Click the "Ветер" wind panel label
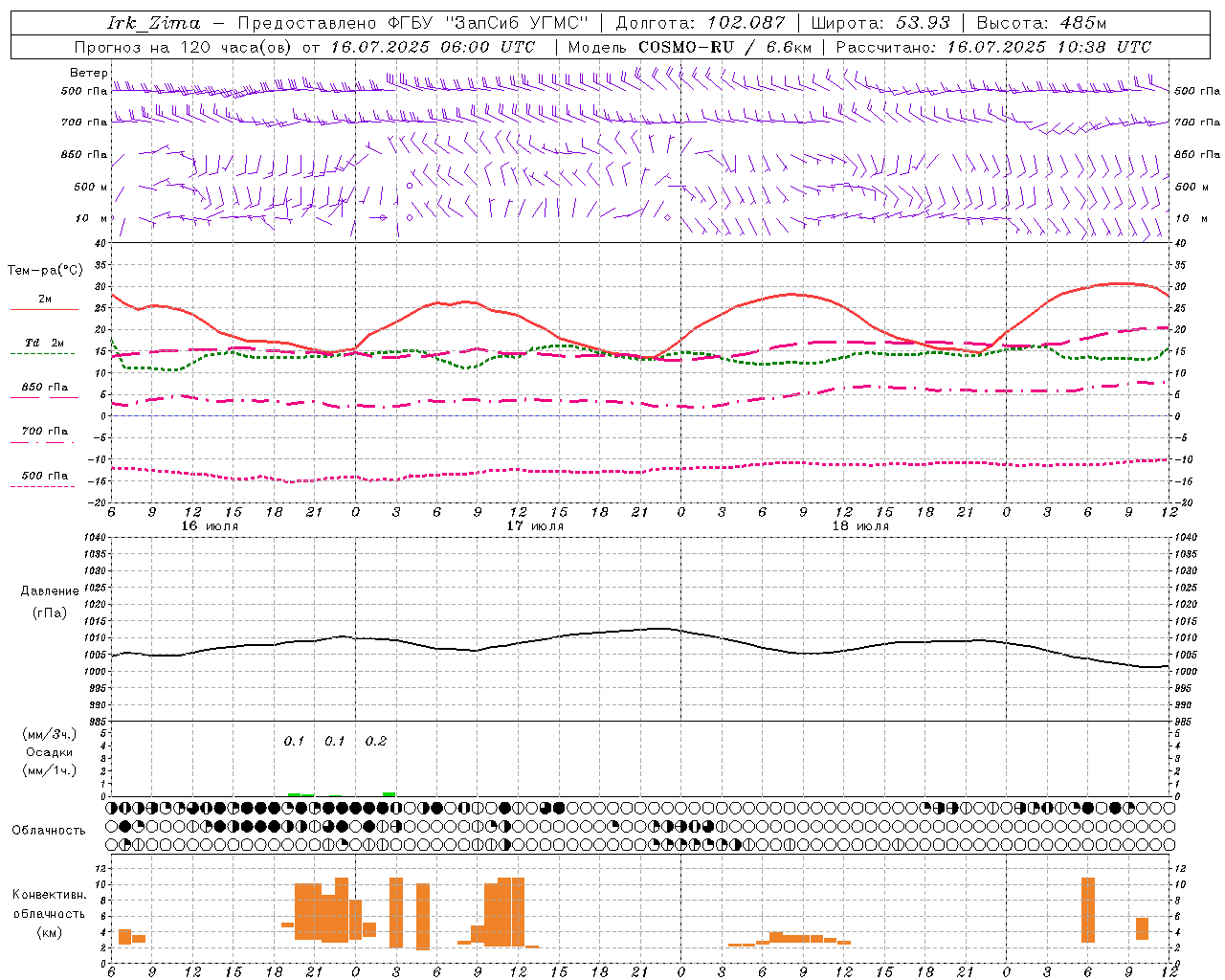The width and height of the screenshot is (1225, 980). [x=88, y=73]
